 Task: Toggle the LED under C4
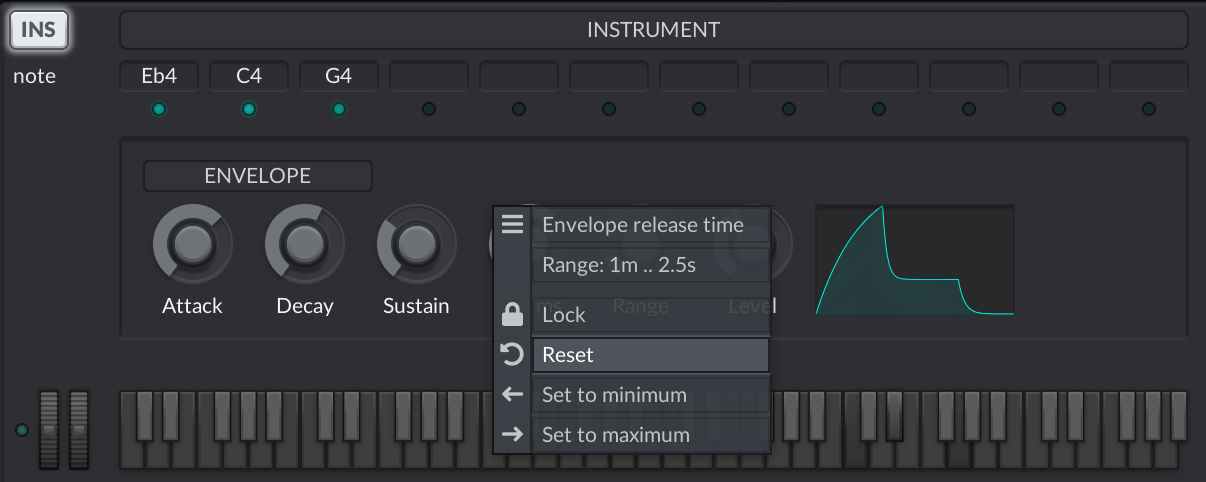click(249, 109)
